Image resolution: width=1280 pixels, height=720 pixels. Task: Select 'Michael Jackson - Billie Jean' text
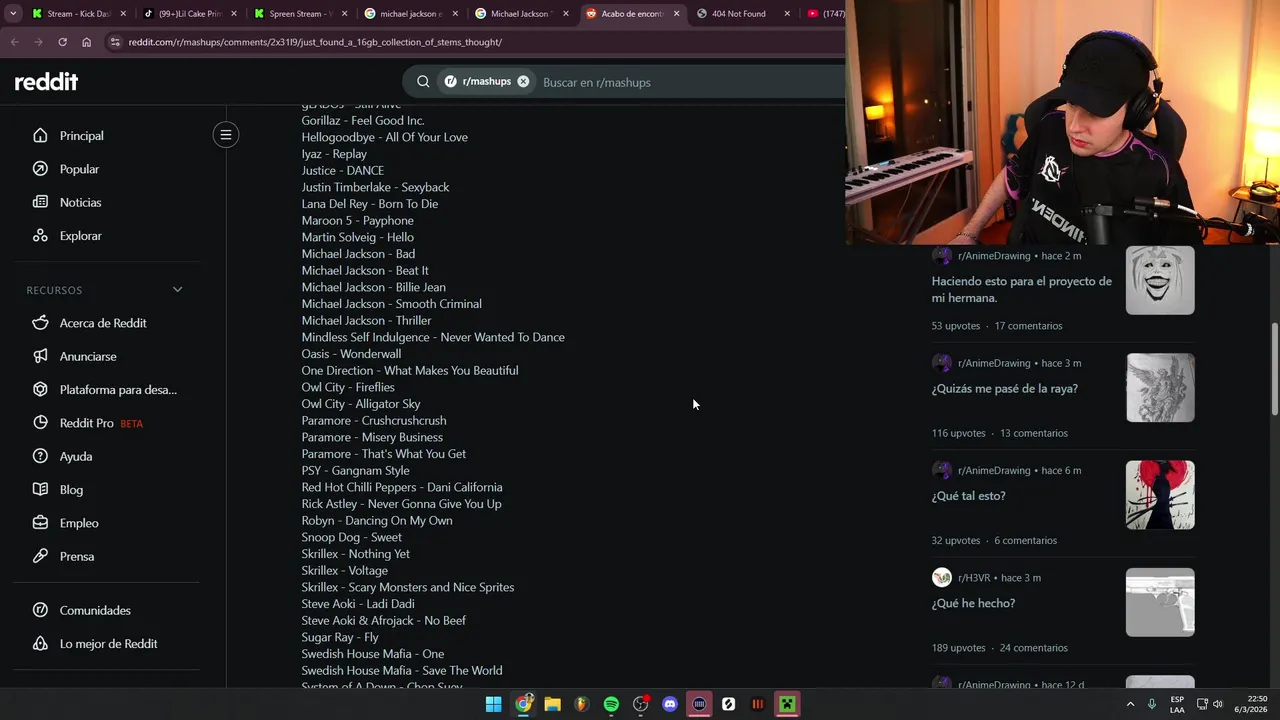click(x=373, y=287)
